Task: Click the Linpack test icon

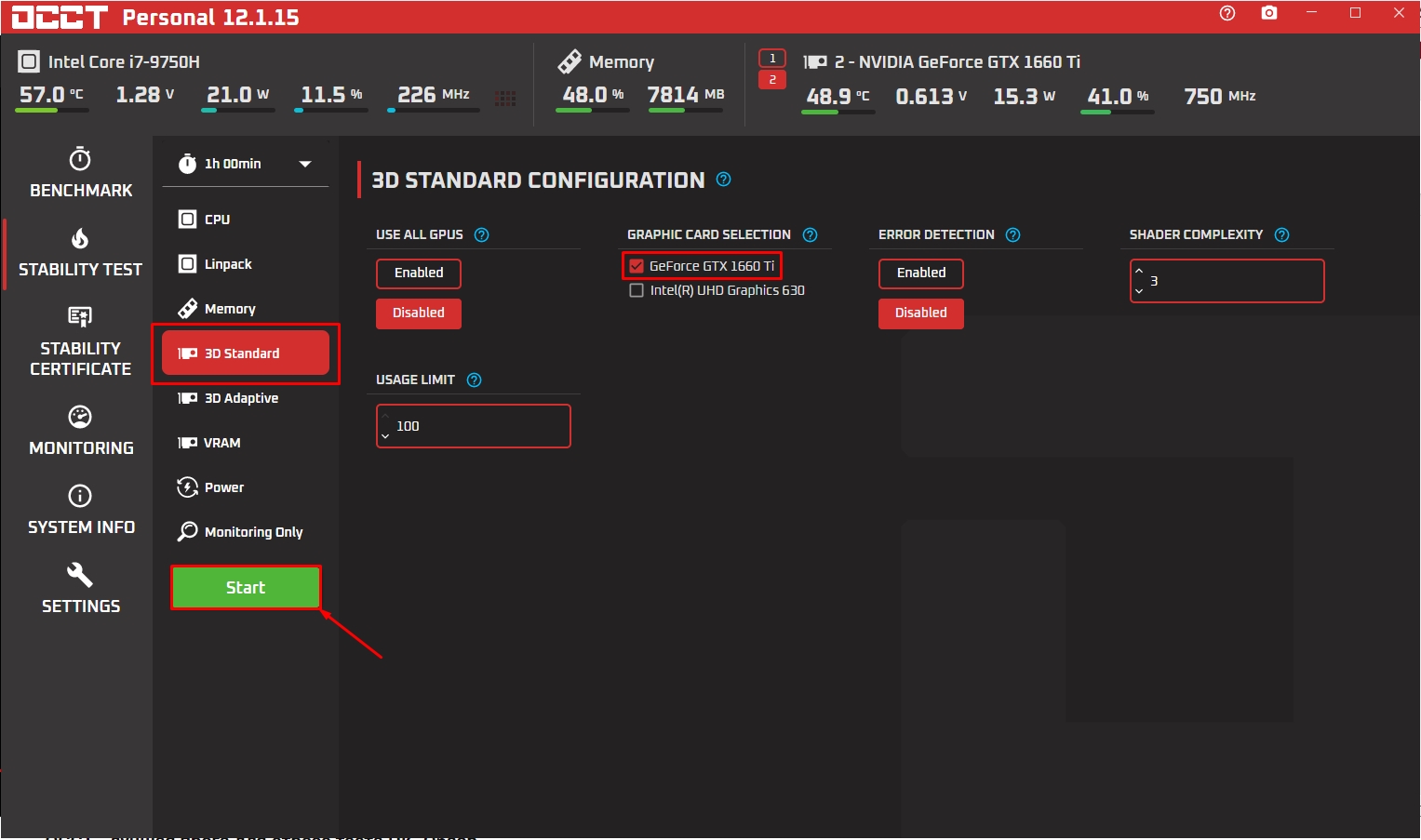Action: coord(187,263)
